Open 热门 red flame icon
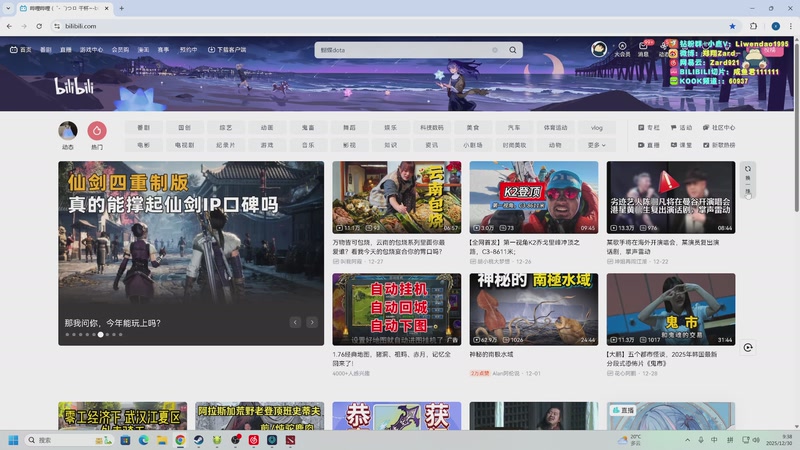This screenshot has height=450, width=800. click(x=97, y=131)
